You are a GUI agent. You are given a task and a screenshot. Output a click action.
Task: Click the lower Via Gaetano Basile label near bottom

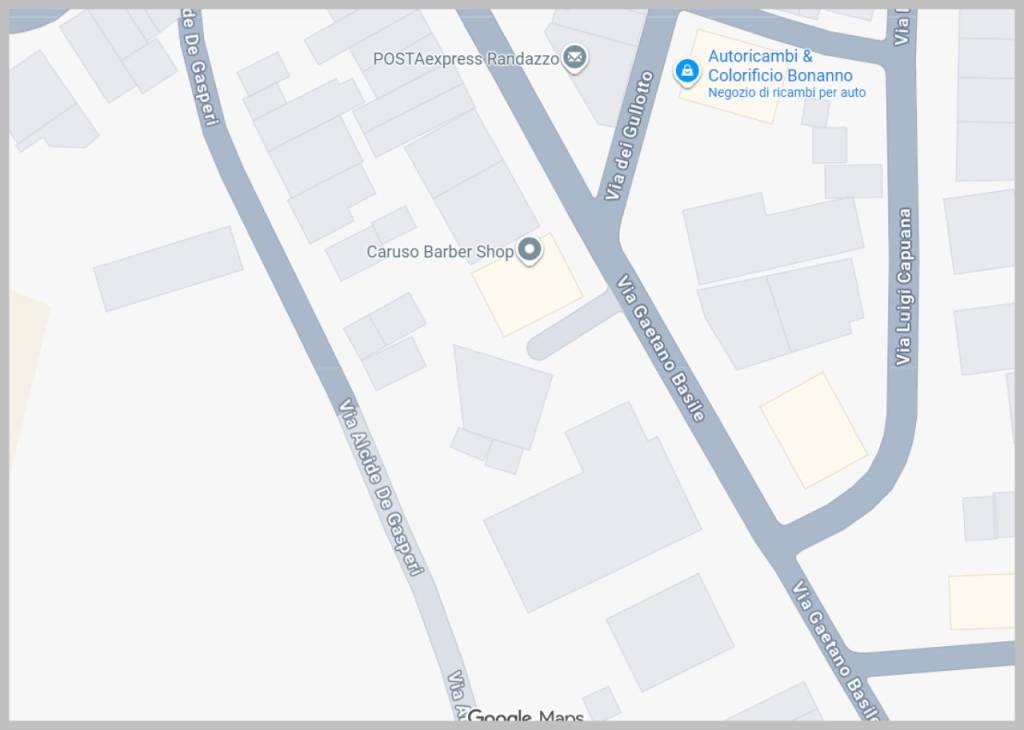(835, 648)
